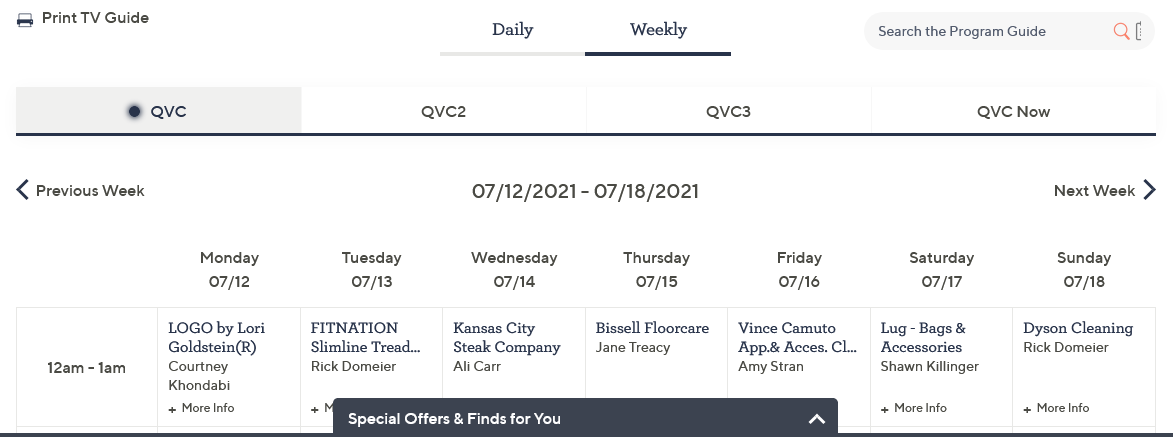1173x437 pixels.
Task: Click the plus icon under Lug Bags & Accessories
Action: pyautogui.click(x=885, y=409)
